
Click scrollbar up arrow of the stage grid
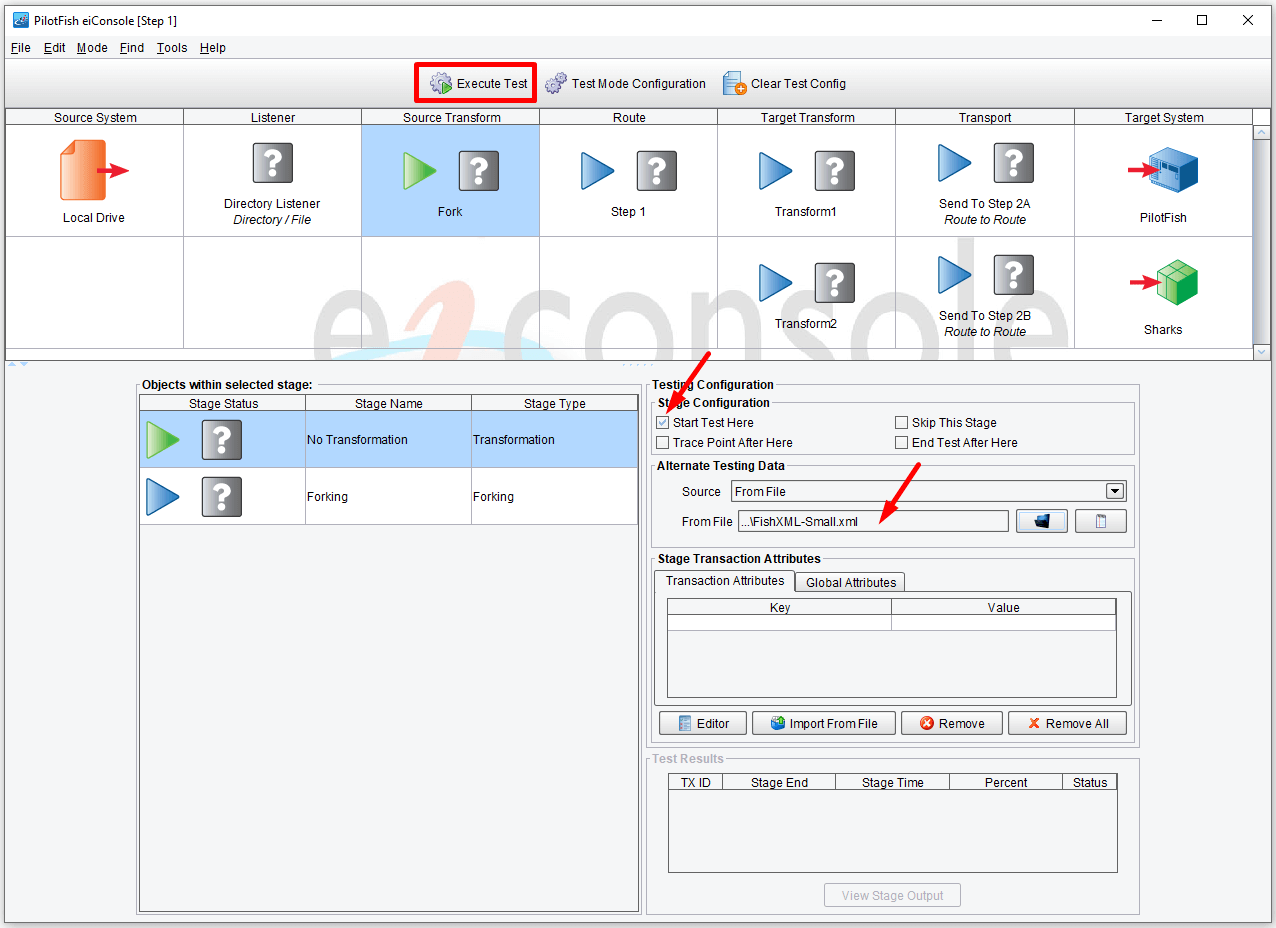click(x=1262, y=132)
